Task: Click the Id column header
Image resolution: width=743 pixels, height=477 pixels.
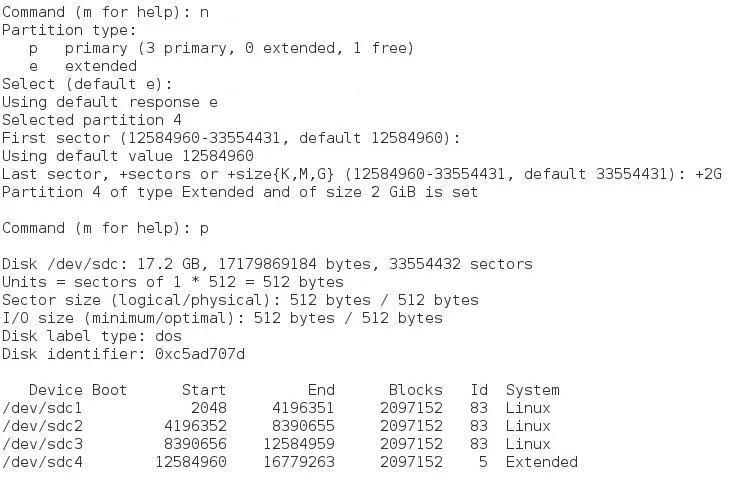Action: 479,390
